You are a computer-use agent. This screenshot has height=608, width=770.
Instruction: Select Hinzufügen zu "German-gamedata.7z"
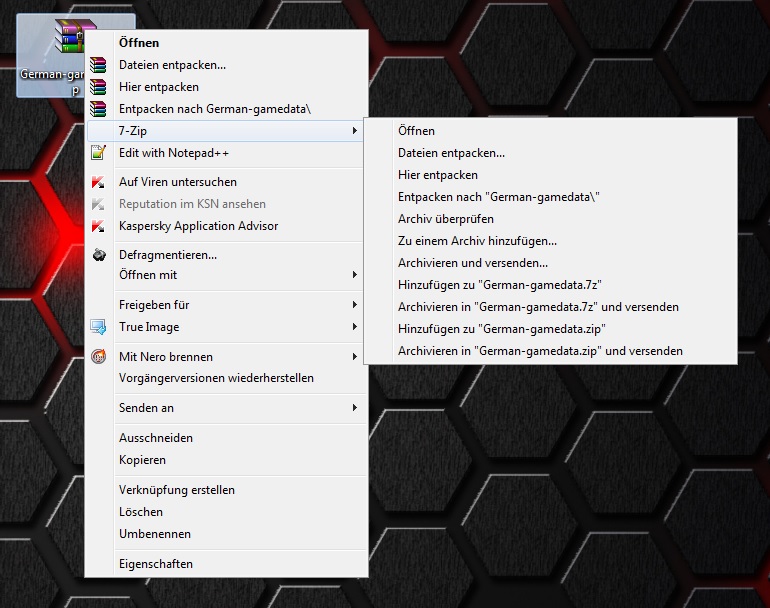coord(550,285)
